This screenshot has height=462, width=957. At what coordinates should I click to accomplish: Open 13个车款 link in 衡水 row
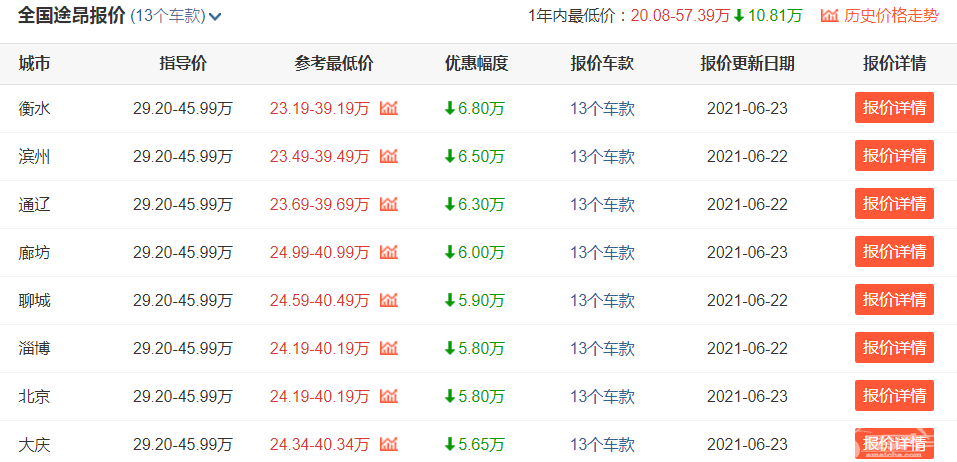[602, 109]
